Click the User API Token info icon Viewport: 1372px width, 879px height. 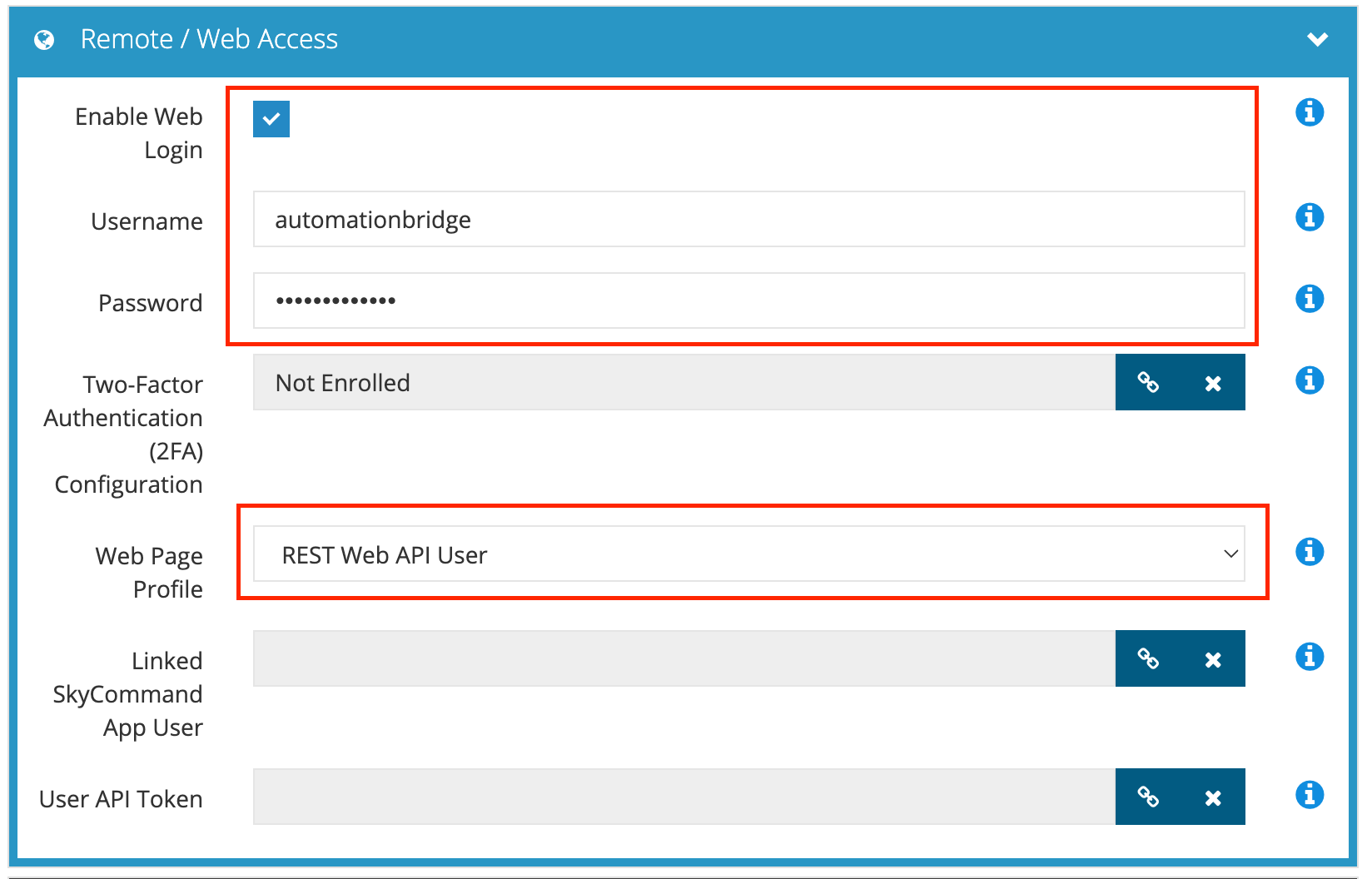1310,795
